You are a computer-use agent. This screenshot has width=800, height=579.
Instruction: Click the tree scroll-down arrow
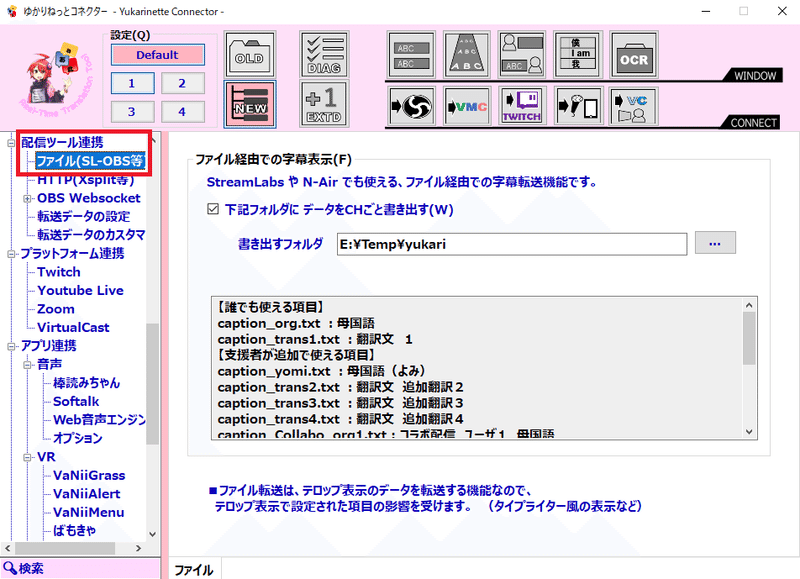[152, 534]
